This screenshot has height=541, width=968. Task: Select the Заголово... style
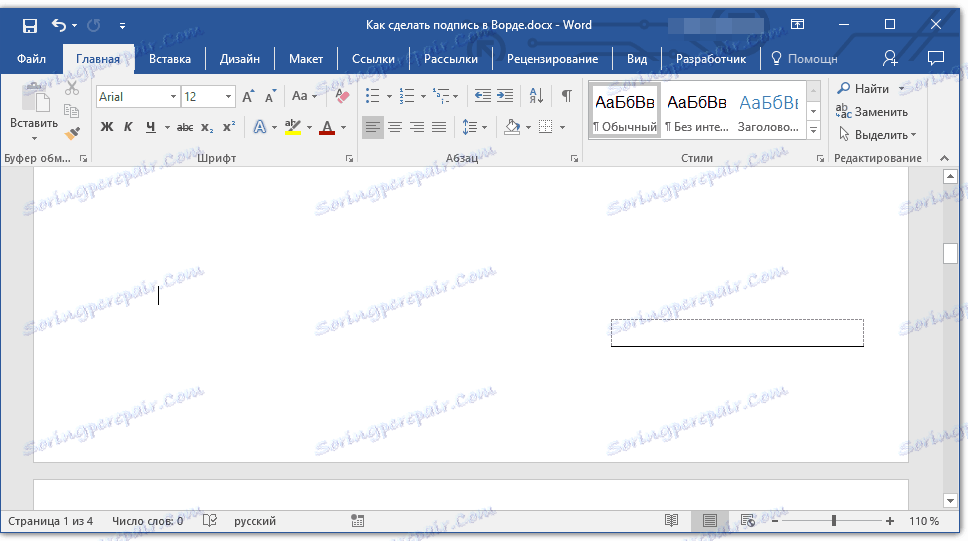click(769, 111)
